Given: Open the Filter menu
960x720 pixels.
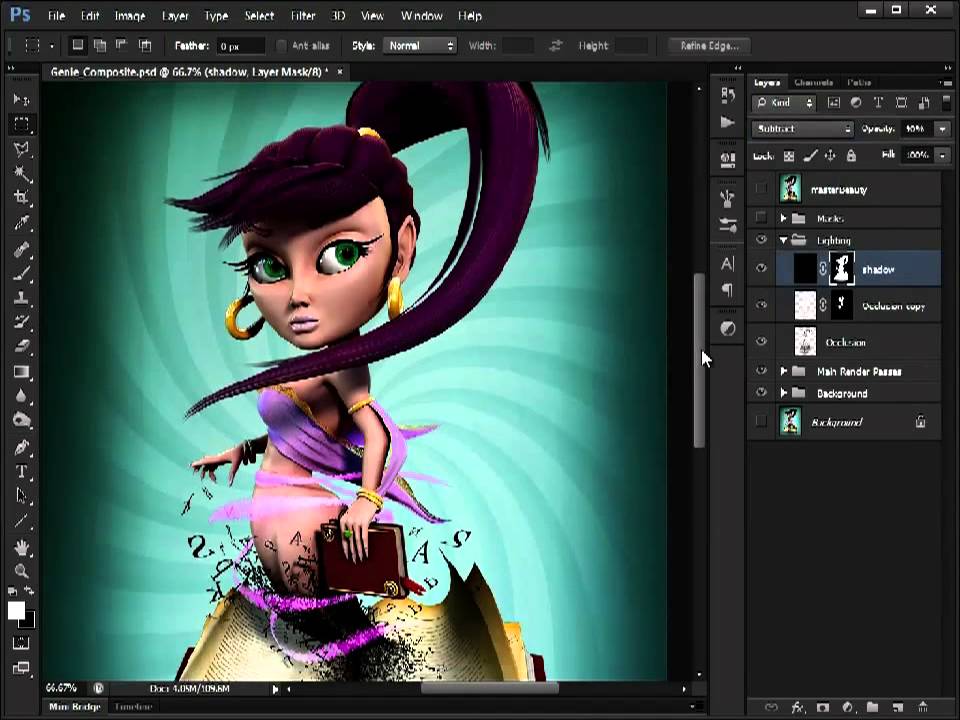Looking at the screenshot, I should pyautogui.click(x=302, y=16).
